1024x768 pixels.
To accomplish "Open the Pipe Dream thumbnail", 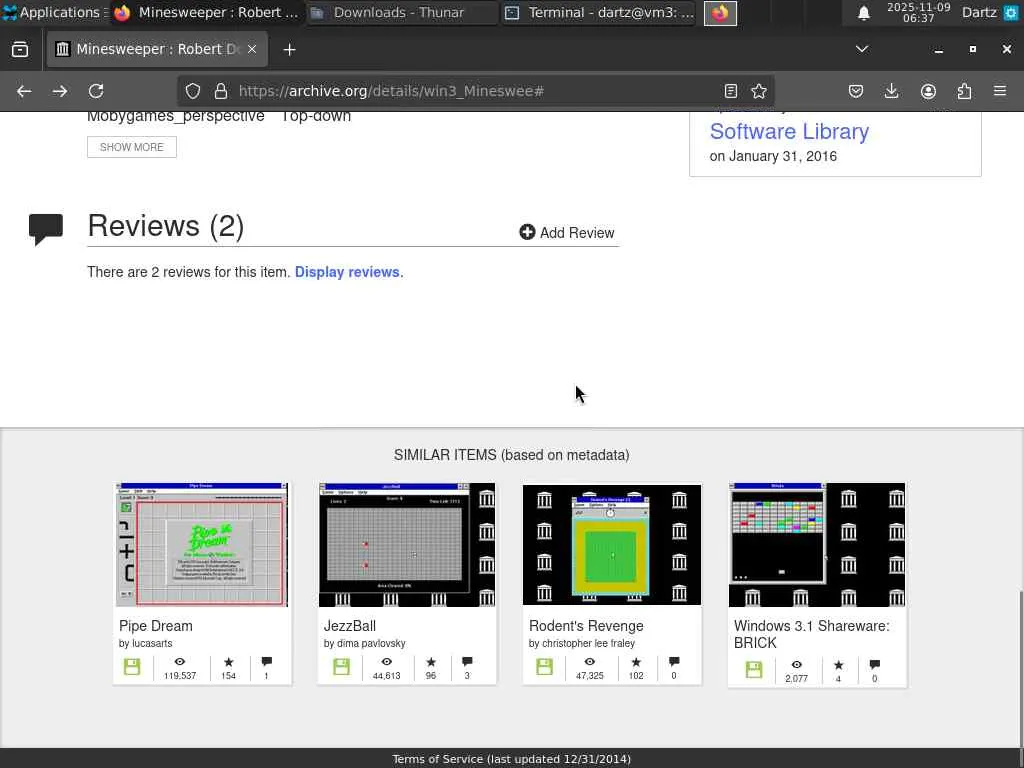I will pyautogui.click(x=202, y=545).
